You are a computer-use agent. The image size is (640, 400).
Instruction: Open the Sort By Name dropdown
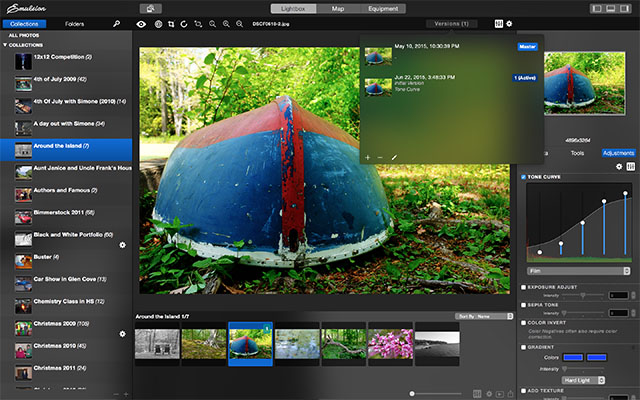(484, 316)
